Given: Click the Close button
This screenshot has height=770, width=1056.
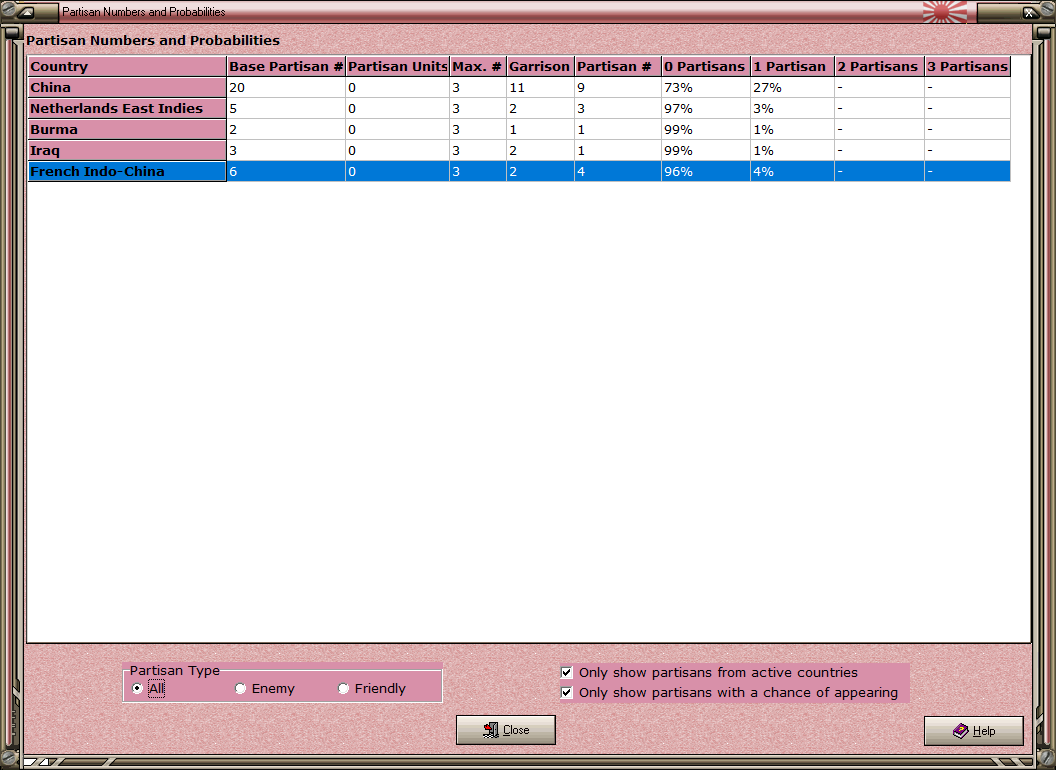Looking at the screenshot, I should [506, 730].
